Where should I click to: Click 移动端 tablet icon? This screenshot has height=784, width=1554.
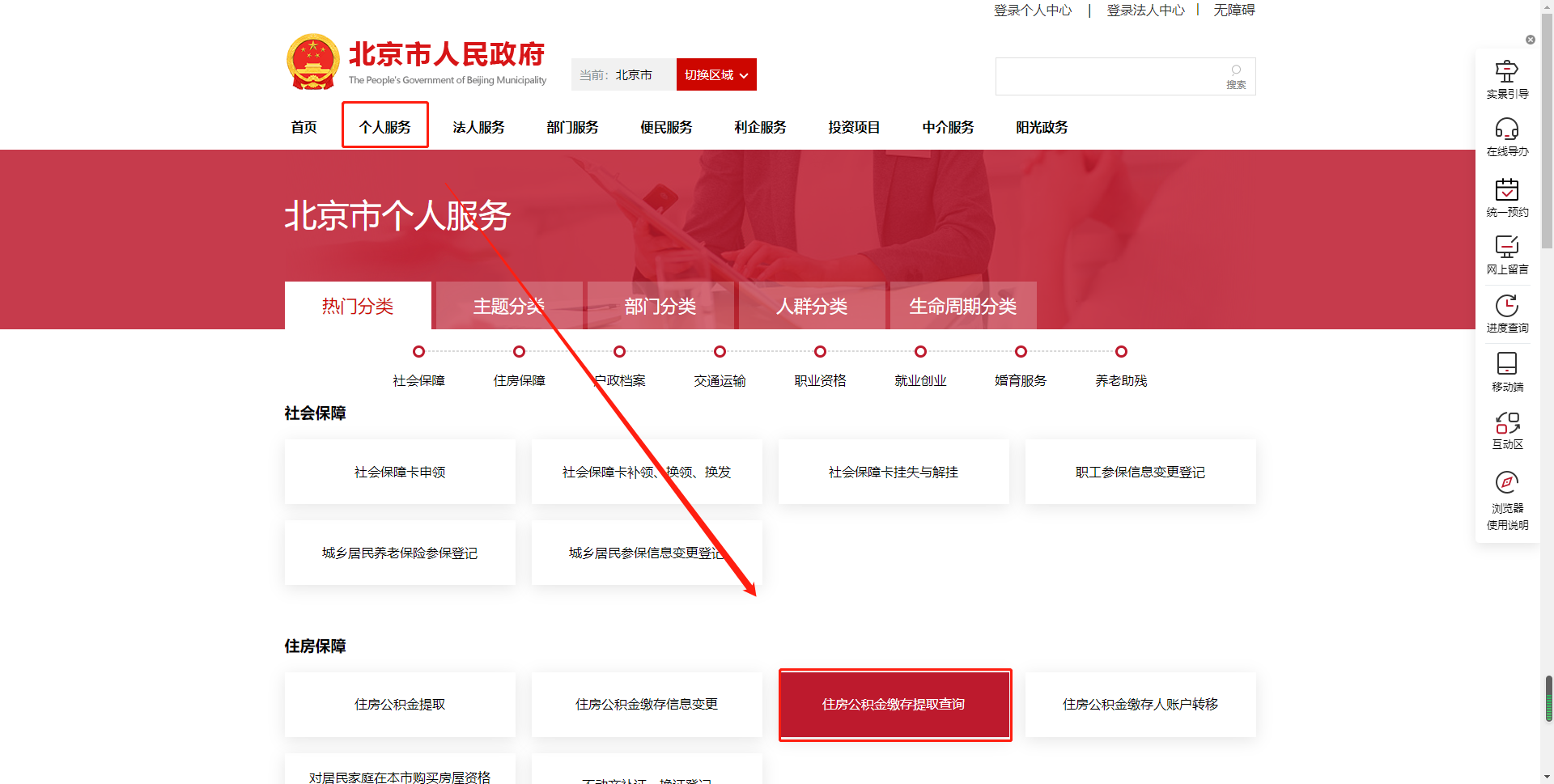(1506, 363)
